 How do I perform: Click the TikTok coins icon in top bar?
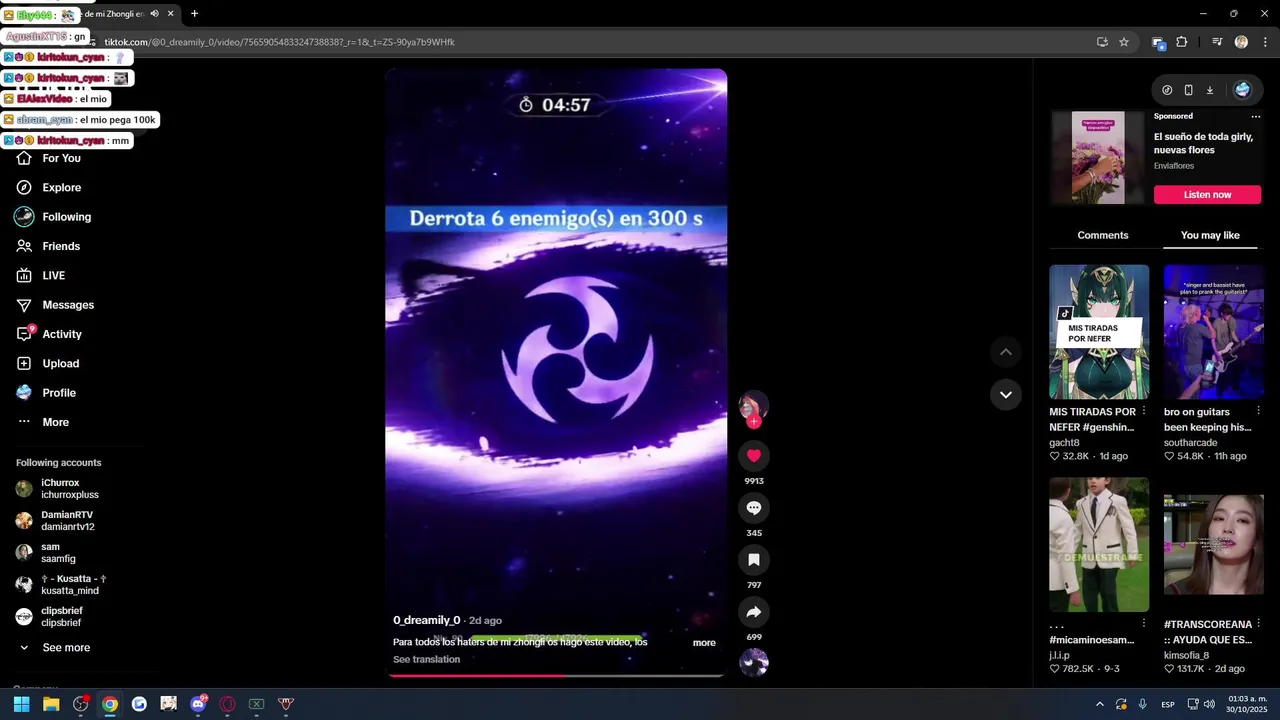pyautogui.click(x=1167, y=90)
